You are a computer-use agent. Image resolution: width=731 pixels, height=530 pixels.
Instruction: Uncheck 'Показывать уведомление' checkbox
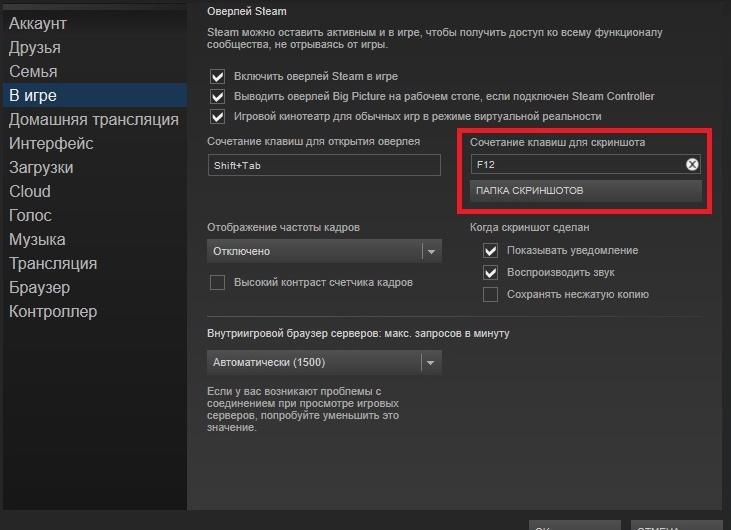coord(490,251)
